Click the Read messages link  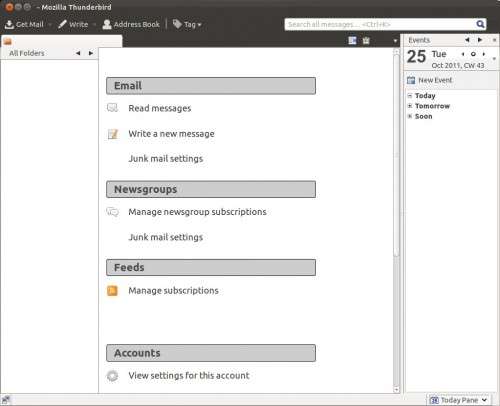(x=160, y=108)
